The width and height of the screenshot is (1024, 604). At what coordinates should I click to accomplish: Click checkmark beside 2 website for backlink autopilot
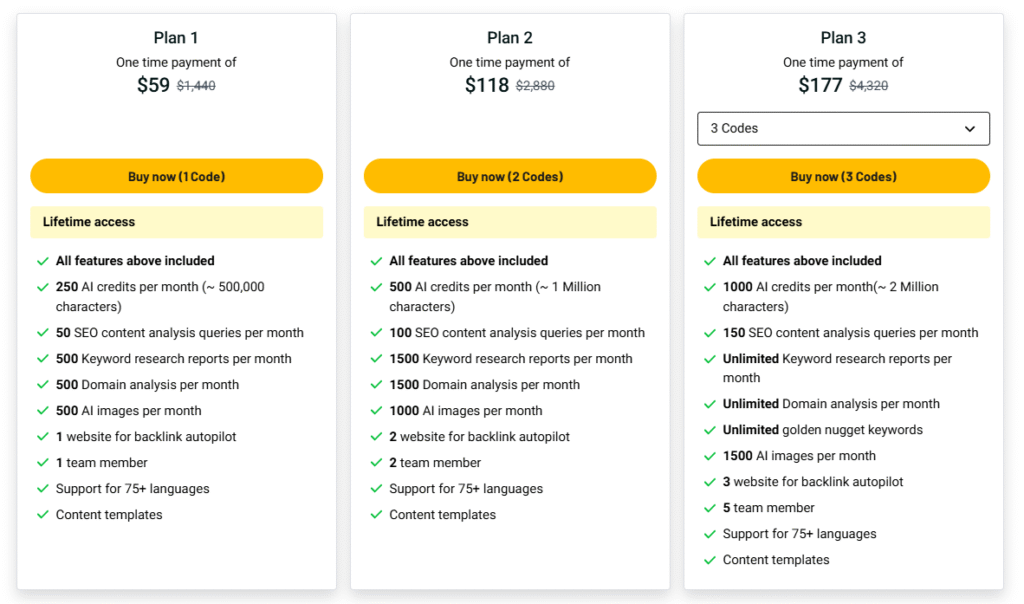coord(377,437)
